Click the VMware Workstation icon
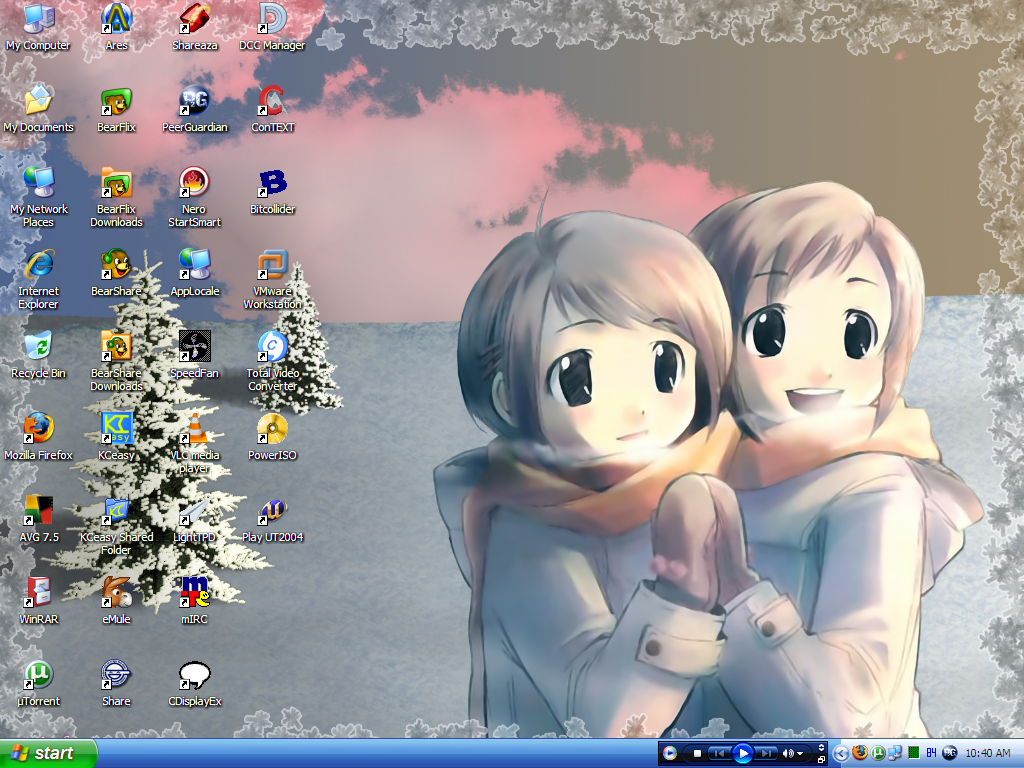The image size is (1024, 768). pyautogui.click(x=272, y=280)
